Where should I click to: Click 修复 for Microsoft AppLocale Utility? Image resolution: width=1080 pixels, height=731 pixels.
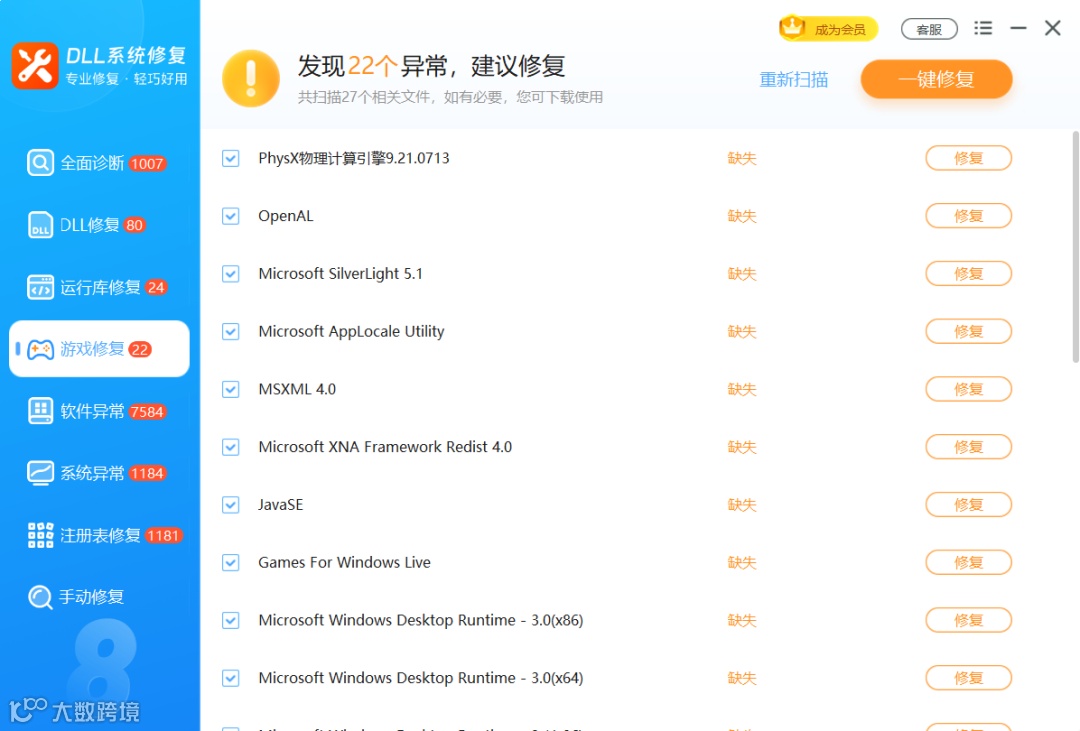(968, 331)
